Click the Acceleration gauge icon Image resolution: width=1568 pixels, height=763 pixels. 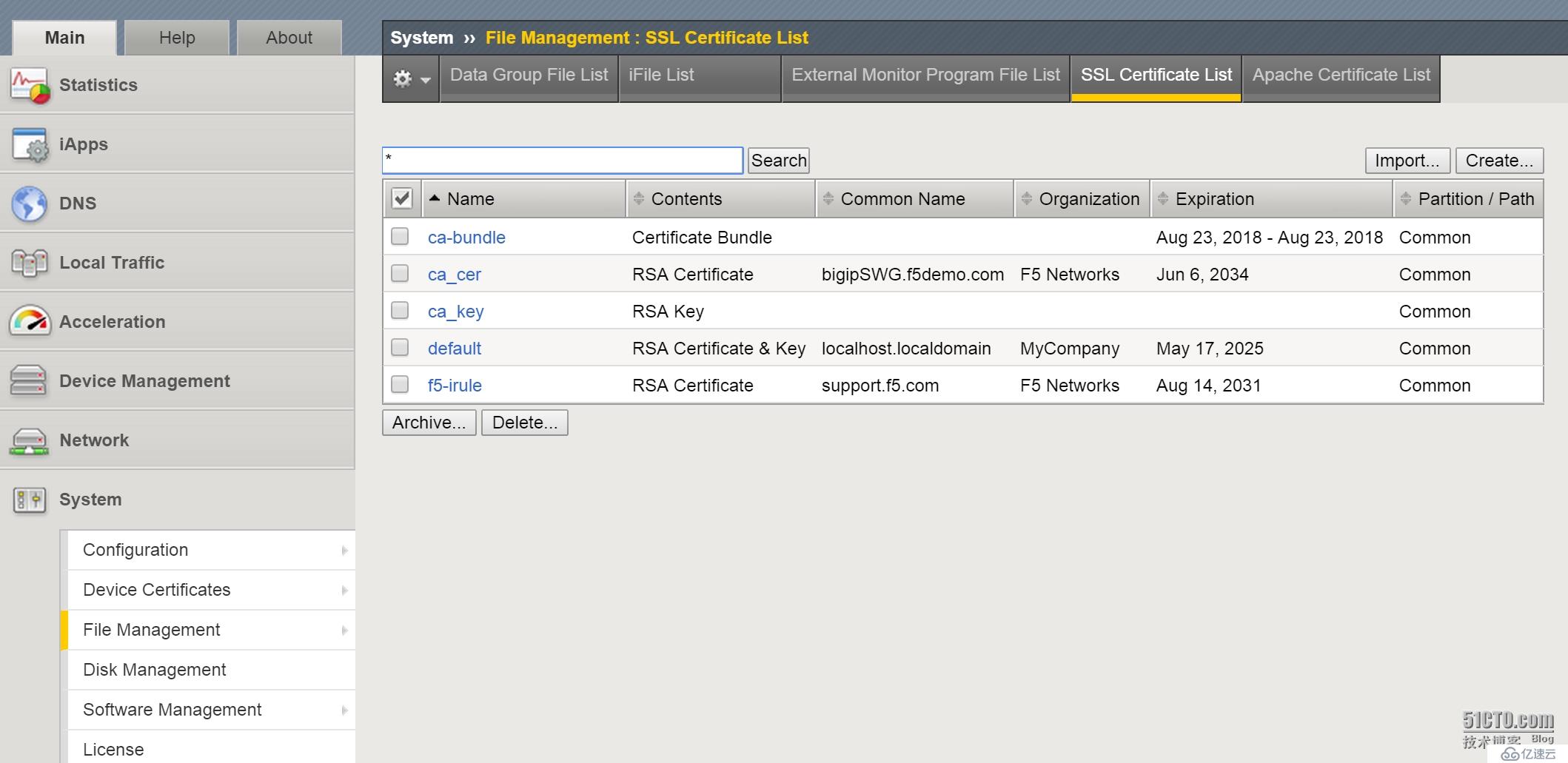(30, 322)
